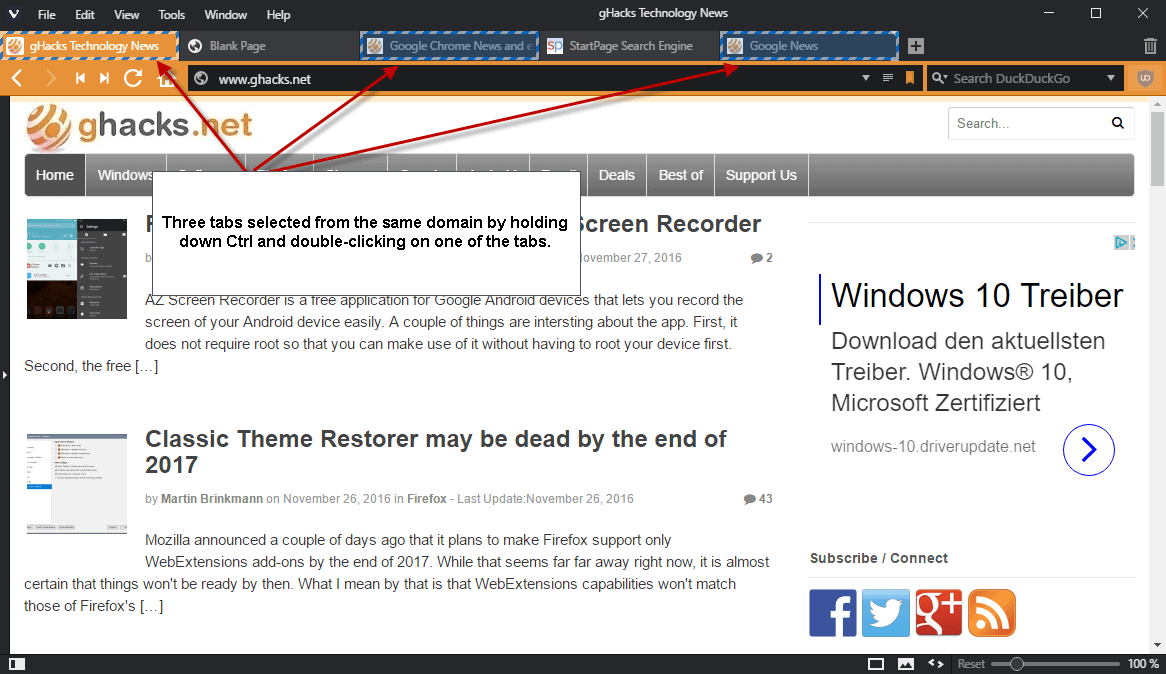Viewport: 1166px width, 674px height.
Task: Switch to the Google Chrome News tab
Action: (x=450, y=46)
